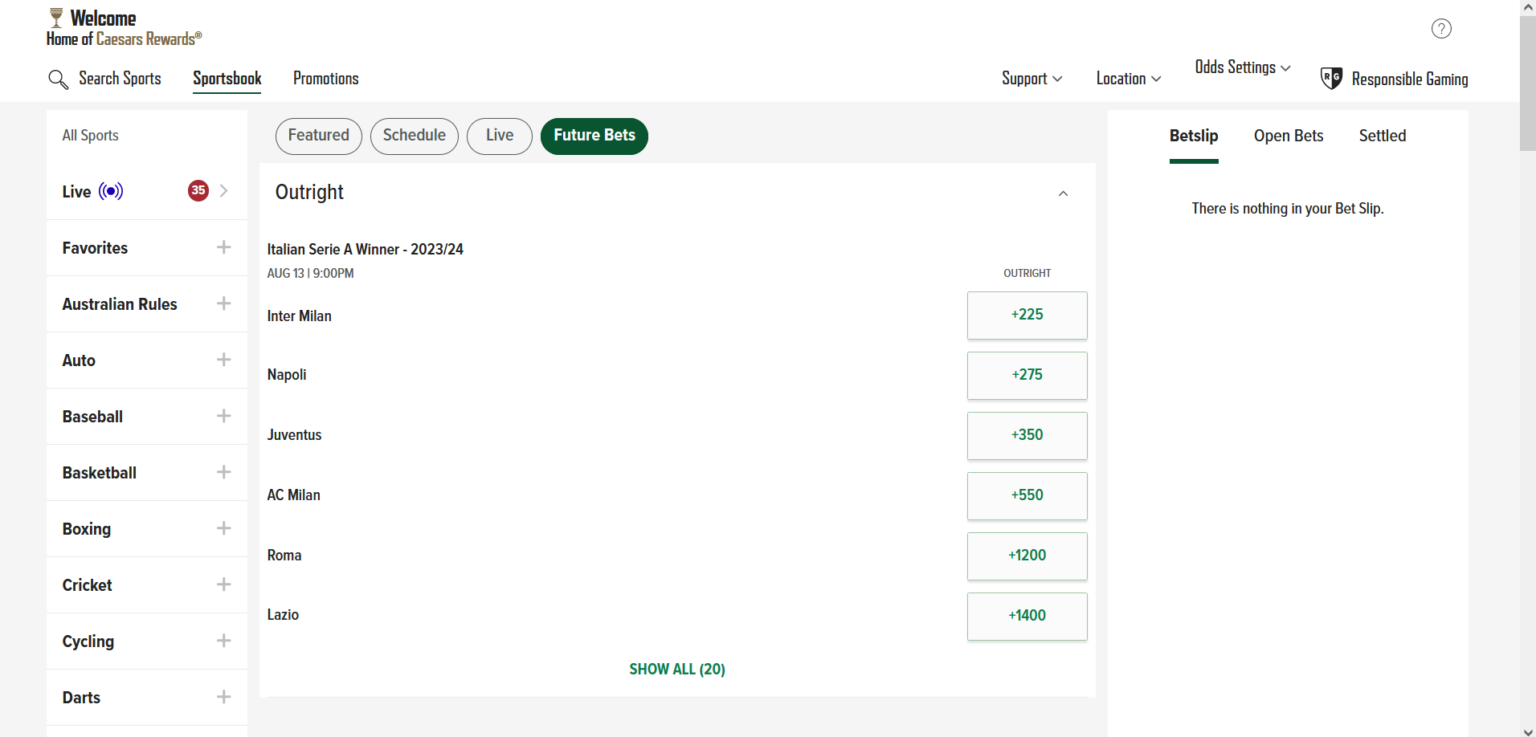
Task: Open the Basketball sidebar label
Action: (x=99, y=472)
